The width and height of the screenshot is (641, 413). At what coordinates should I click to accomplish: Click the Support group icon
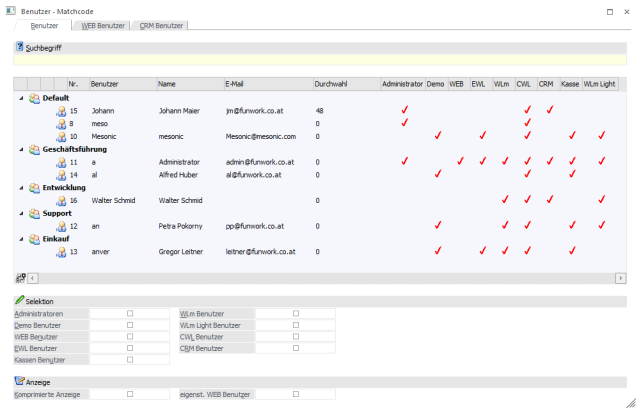click(x=35, y=213)
